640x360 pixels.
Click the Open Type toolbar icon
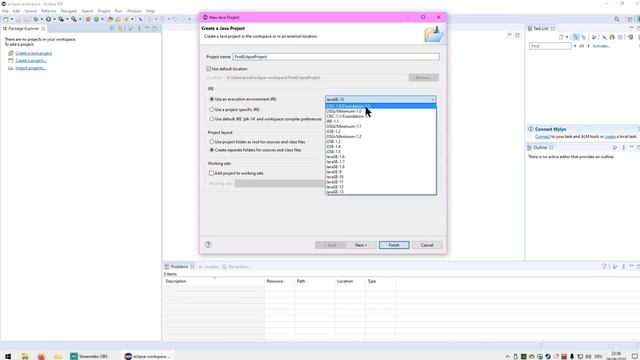(x=110, y=19)
